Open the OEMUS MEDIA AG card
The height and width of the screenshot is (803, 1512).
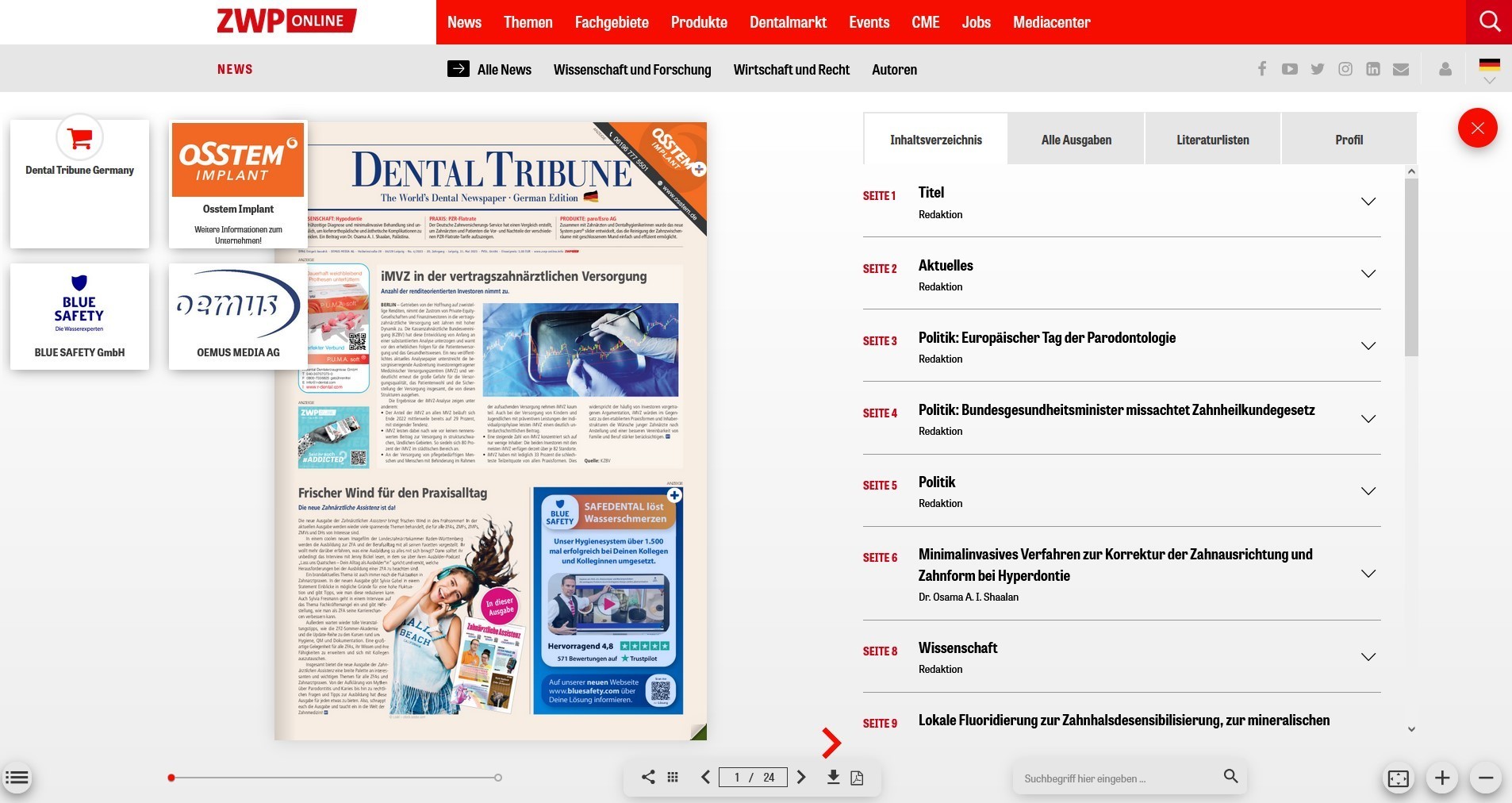[238, 317]
